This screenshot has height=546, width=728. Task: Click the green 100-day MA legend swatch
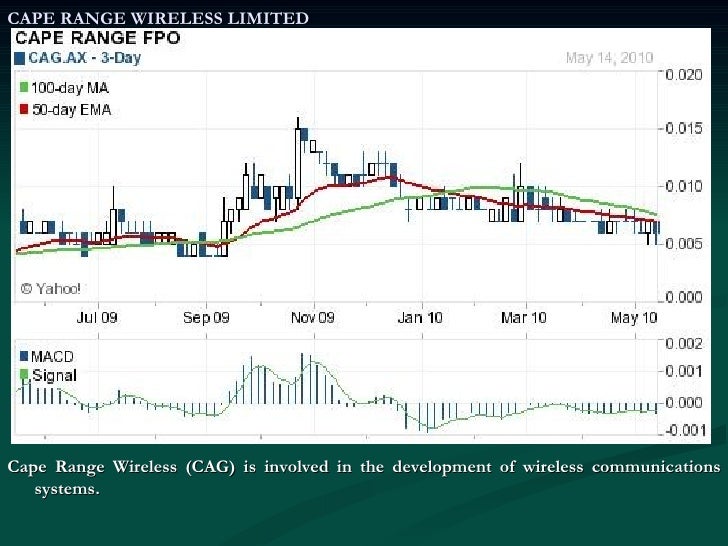coord(24,87)
